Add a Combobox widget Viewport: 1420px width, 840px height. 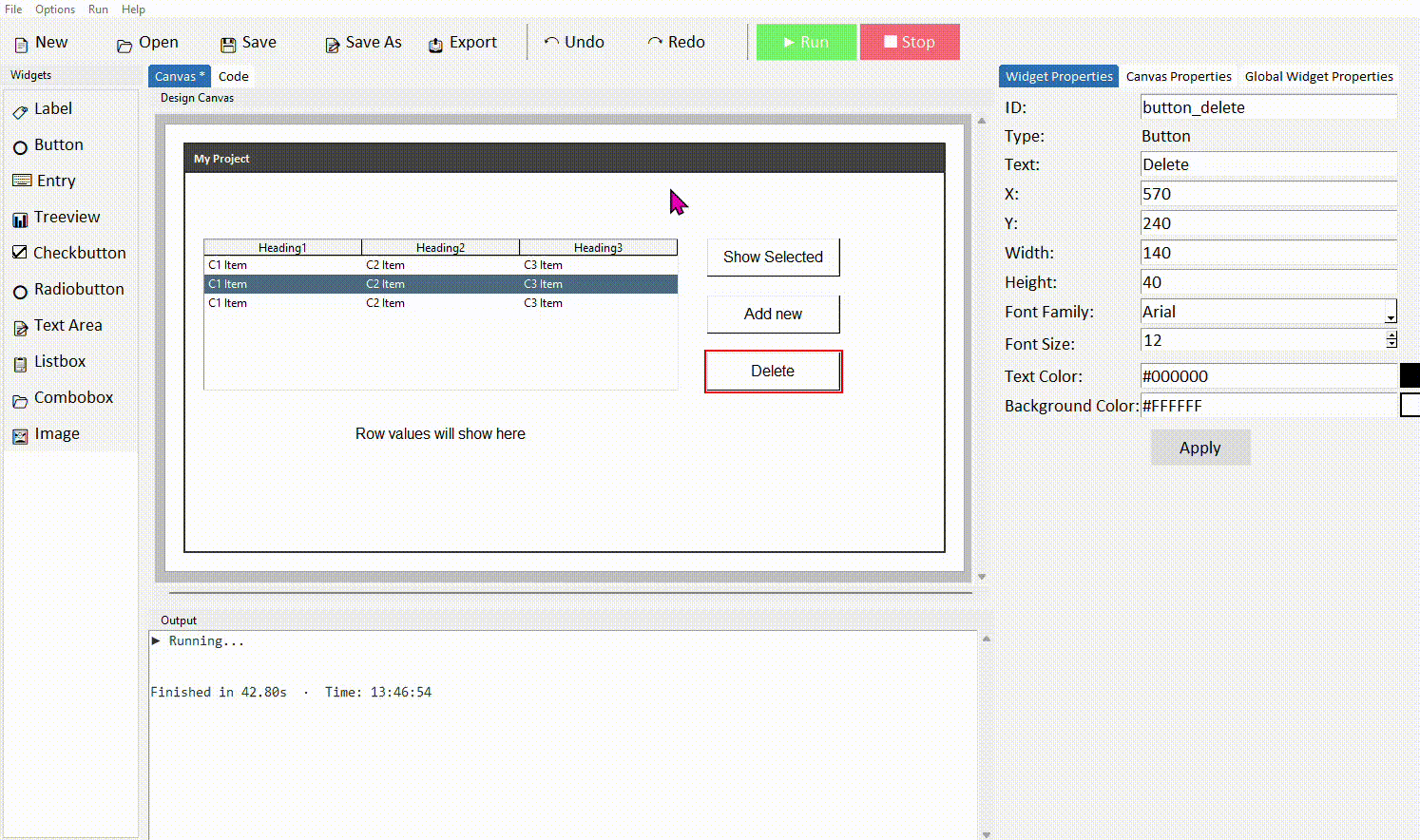coord(71,397)
